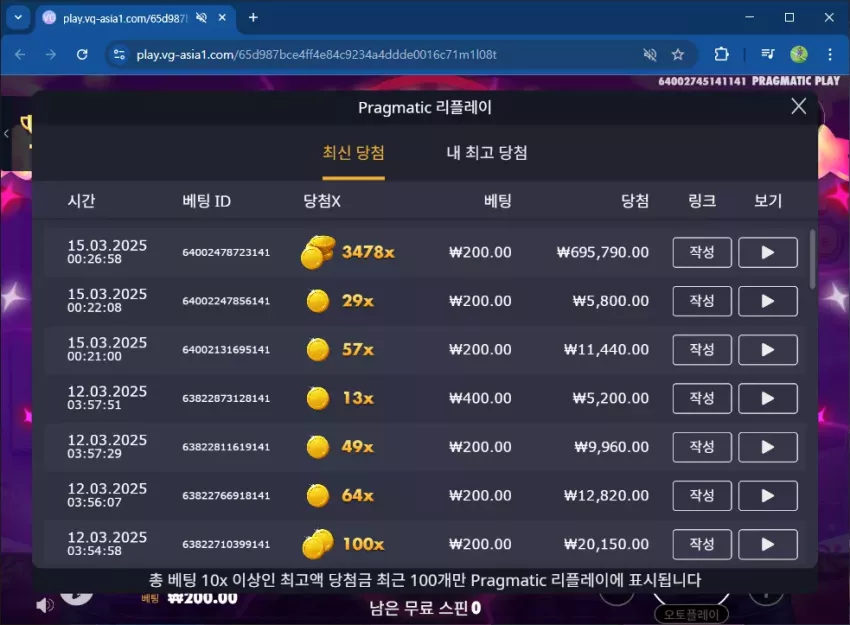Play replay for the 57x win
This screenshot has height=625, width=850.
(x=768, y=350)
